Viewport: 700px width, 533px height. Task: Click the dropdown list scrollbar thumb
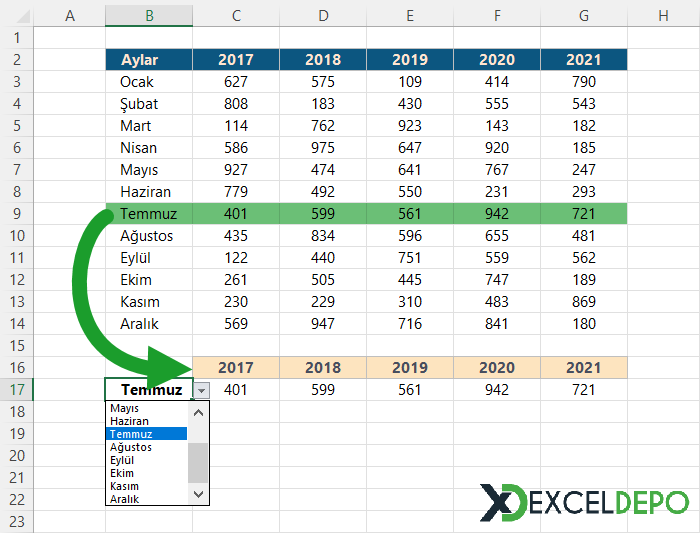coord(198,462)
